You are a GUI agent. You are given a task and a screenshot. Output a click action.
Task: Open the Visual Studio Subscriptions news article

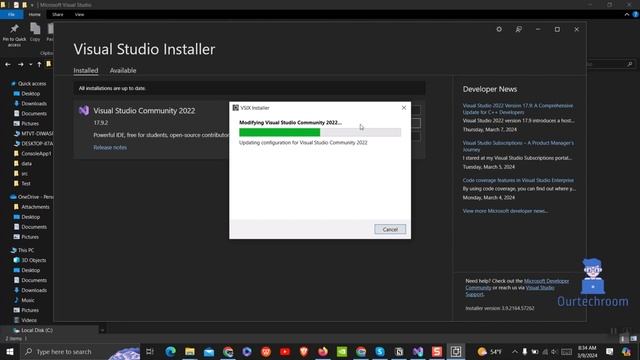click(x=518, y=146)
